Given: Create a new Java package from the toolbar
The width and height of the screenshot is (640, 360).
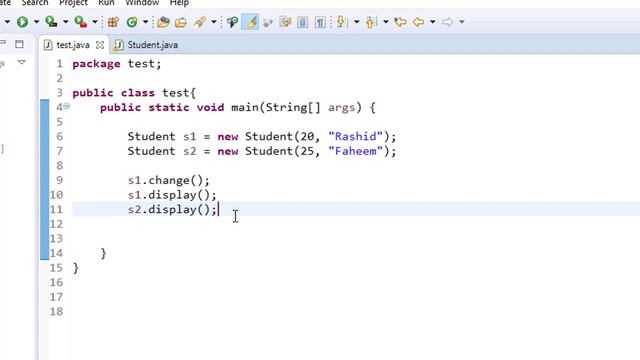Looking at the screenshot, I should coord(113,22).
